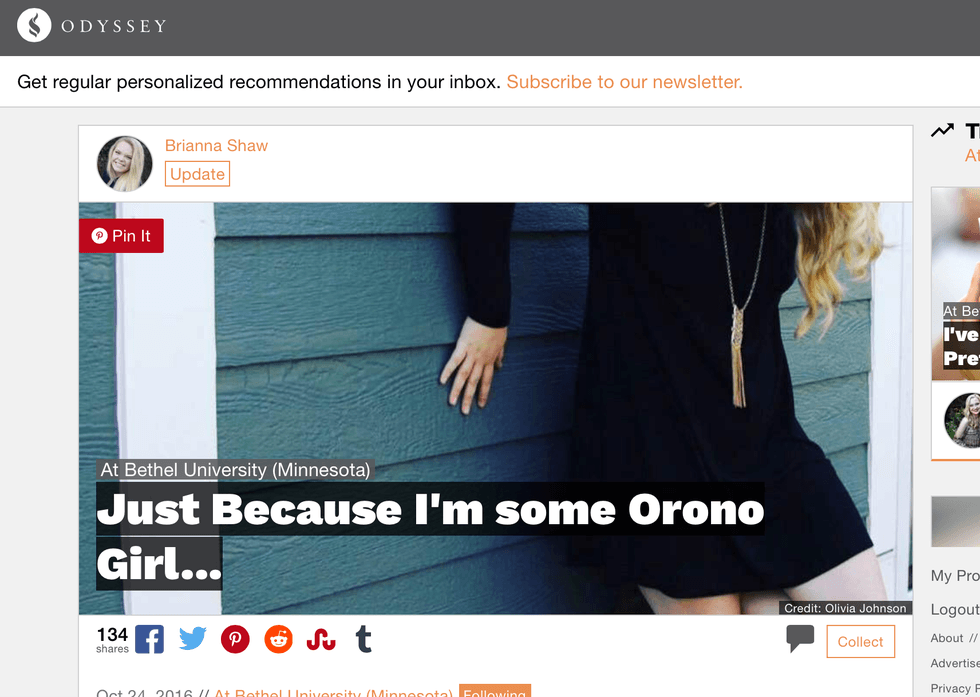Screen dimensions: 980x697
Task: Open the About footer link
Action: tap(947, 638)
